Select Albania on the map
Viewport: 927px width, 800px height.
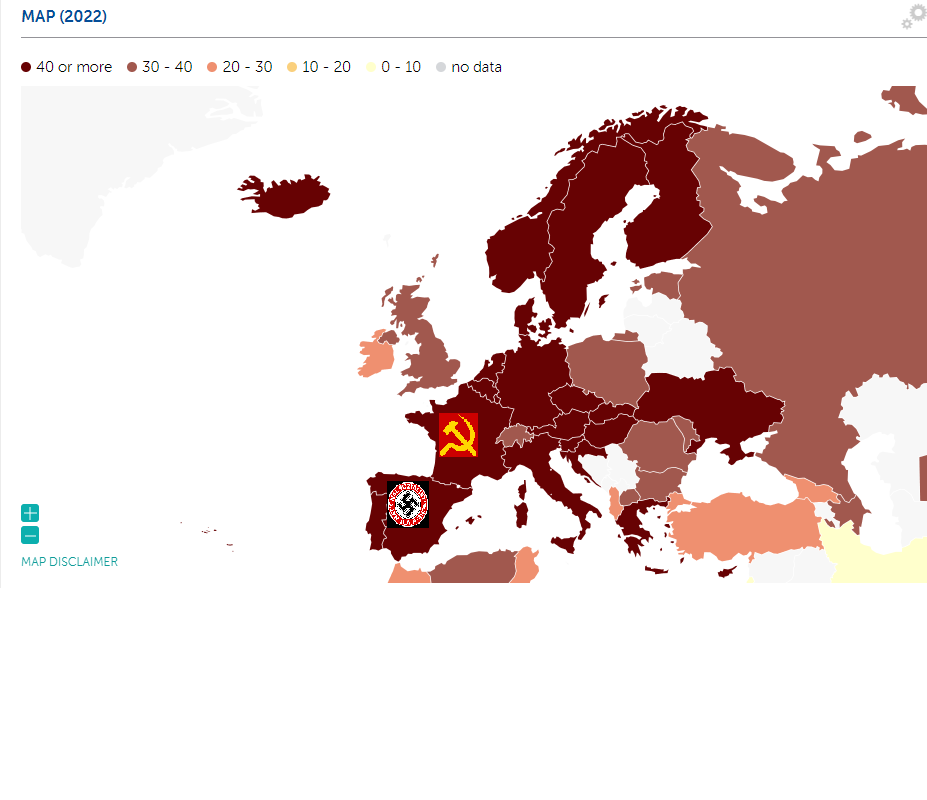pyautogui.click(x=614, y=501)
